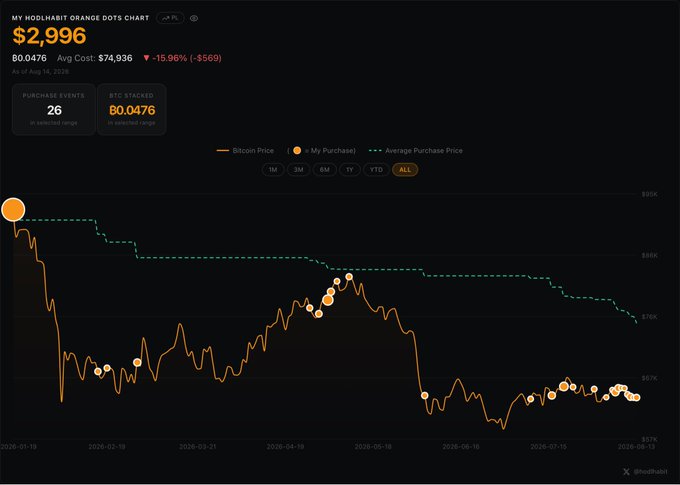Select the 1M time range

(x=273, y=170)
